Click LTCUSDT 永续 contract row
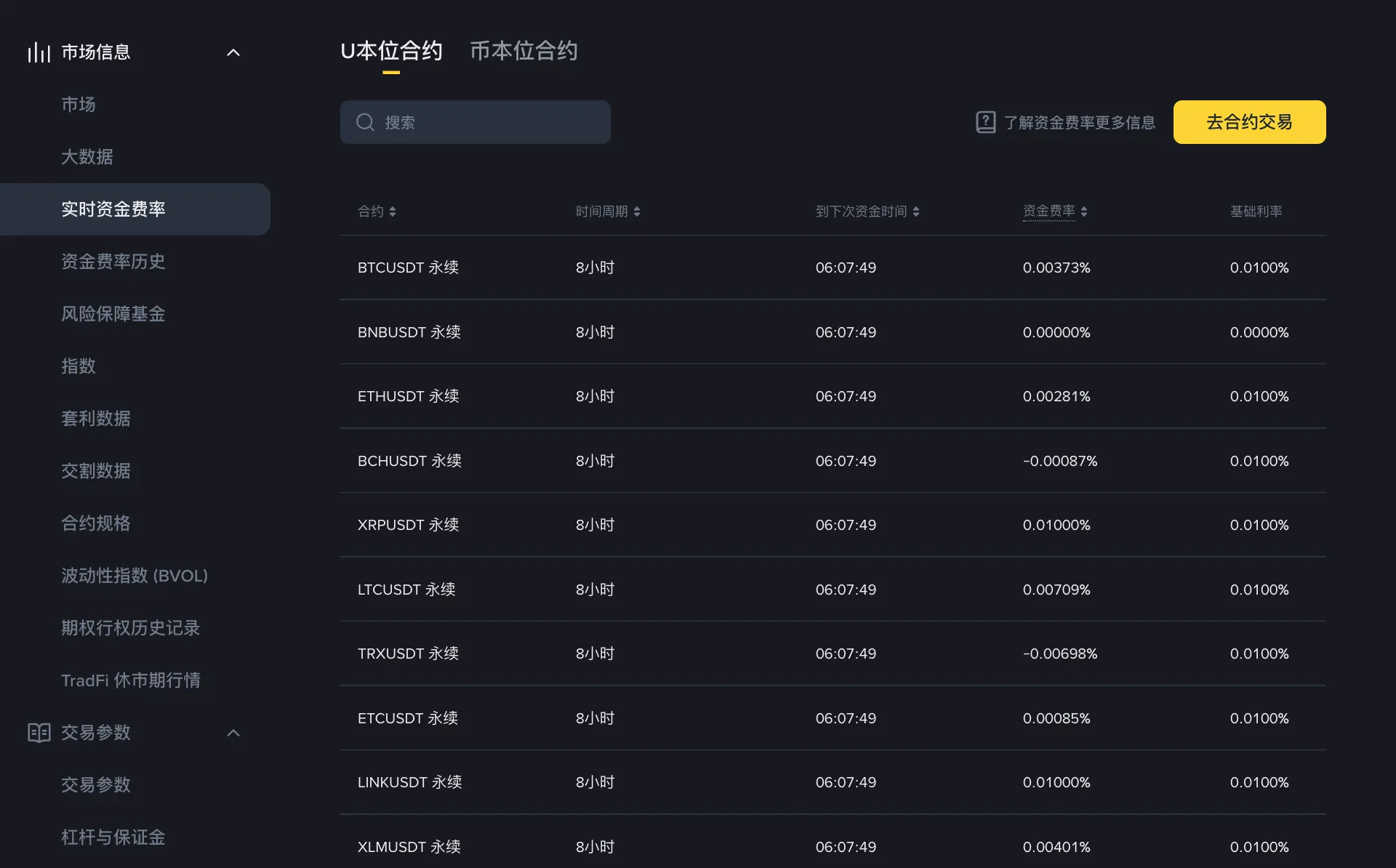This screenshot has height=868, width=1396. tap(833, 590)
